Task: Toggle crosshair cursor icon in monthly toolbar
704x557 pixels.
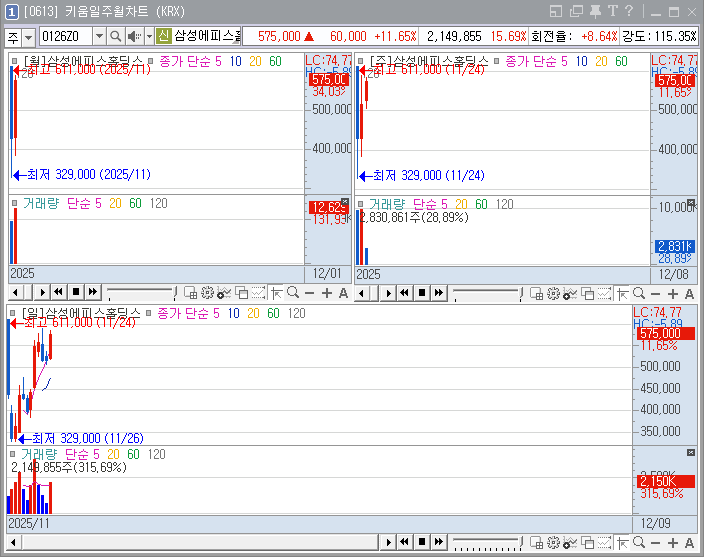Action: [277, 293]
